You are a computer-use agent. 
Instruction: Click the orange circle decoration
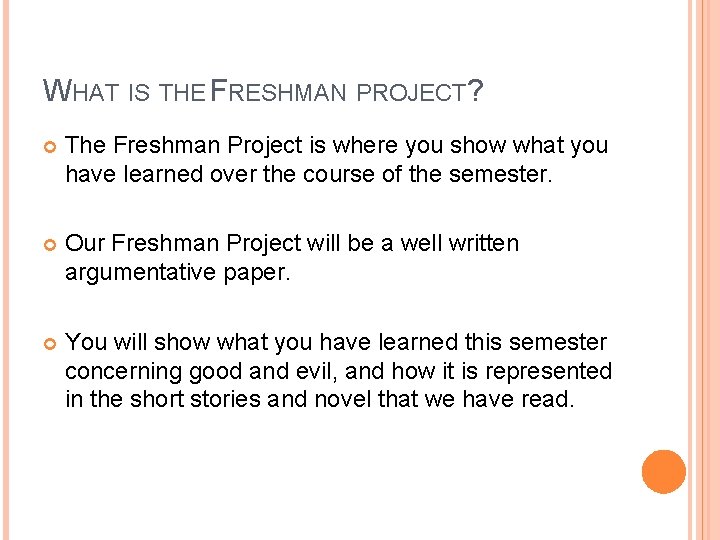tap(663, 471)
